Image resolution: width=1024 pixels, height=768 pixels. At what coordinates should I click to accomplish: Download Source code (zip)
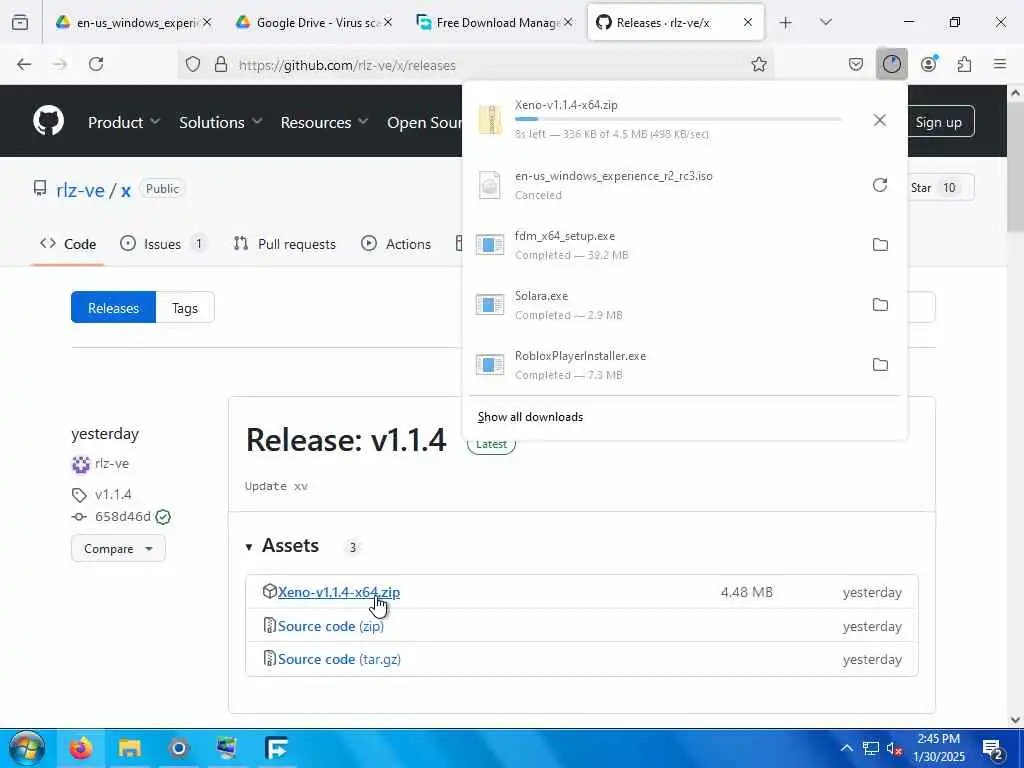[330, 626]
